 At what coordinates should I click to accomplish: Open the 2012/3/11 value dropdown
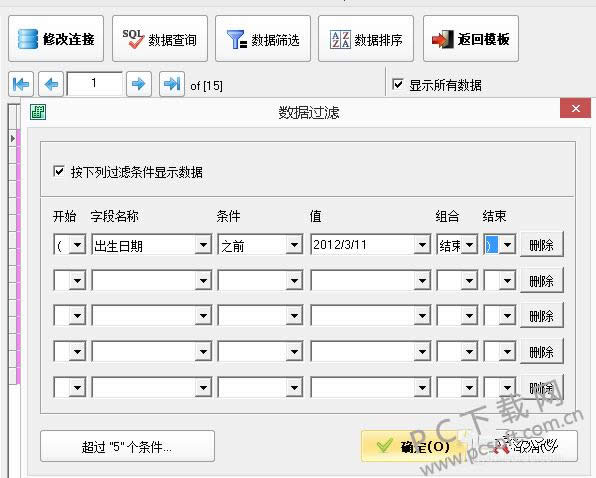pyautogui.click(x=422, y=245)
